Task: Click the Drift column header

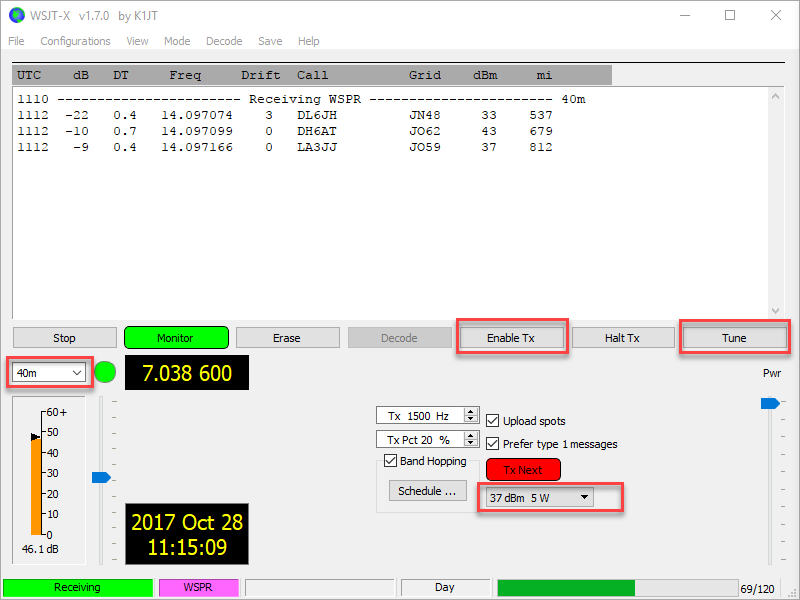Action: tap(261, 76)
